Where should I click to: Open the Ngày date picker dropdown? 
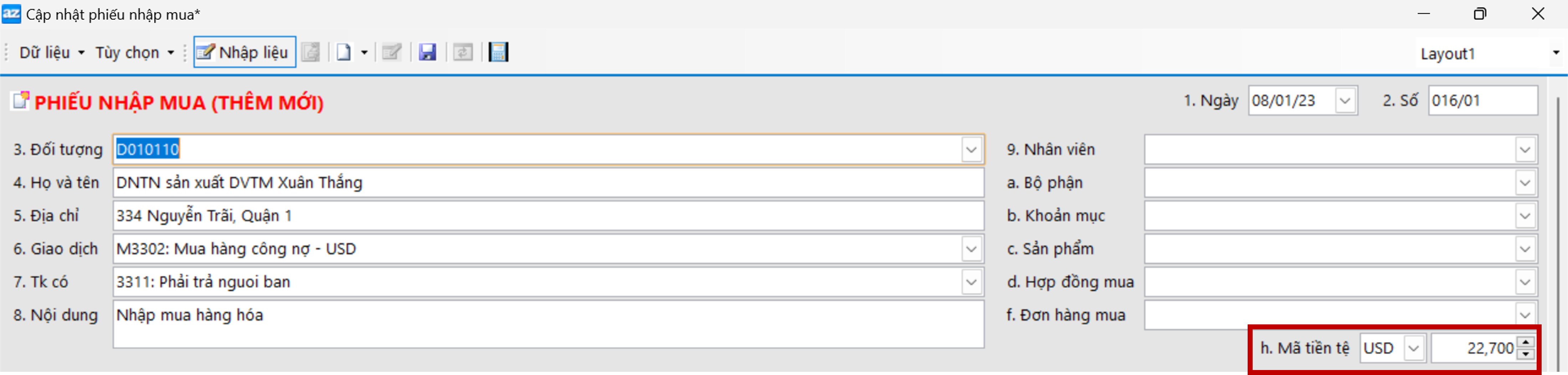[x=1345, y=101]
